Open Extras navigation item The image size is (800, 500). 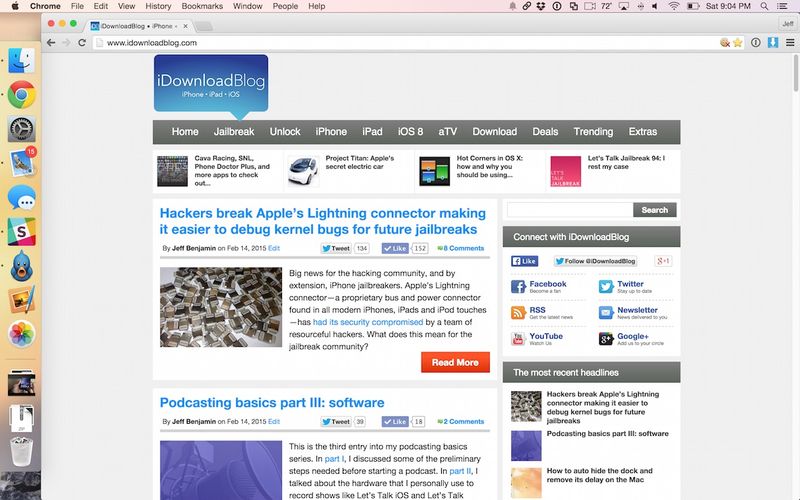point(642,132)
